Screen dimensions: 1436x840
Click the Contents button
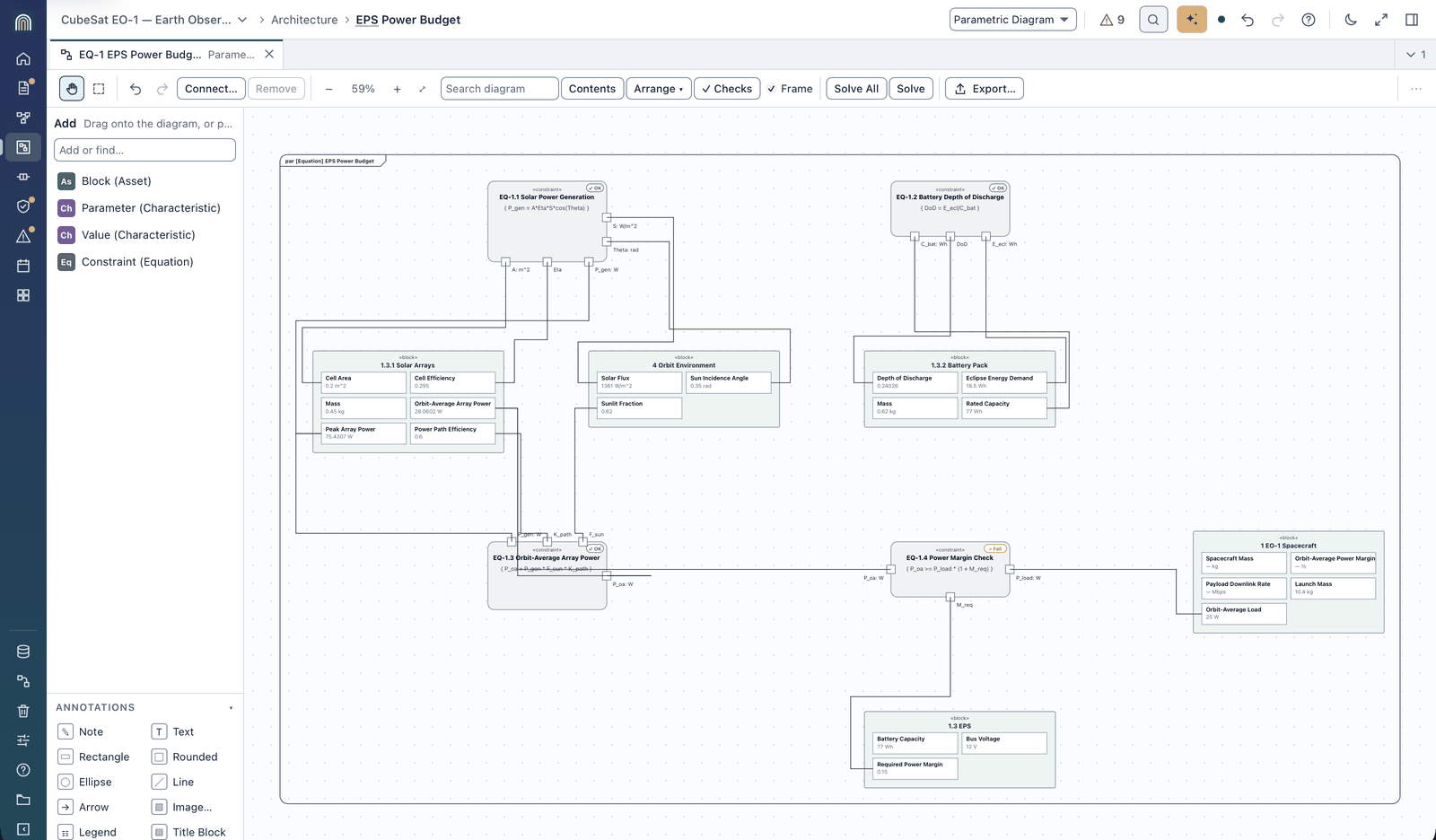(592, 89)
